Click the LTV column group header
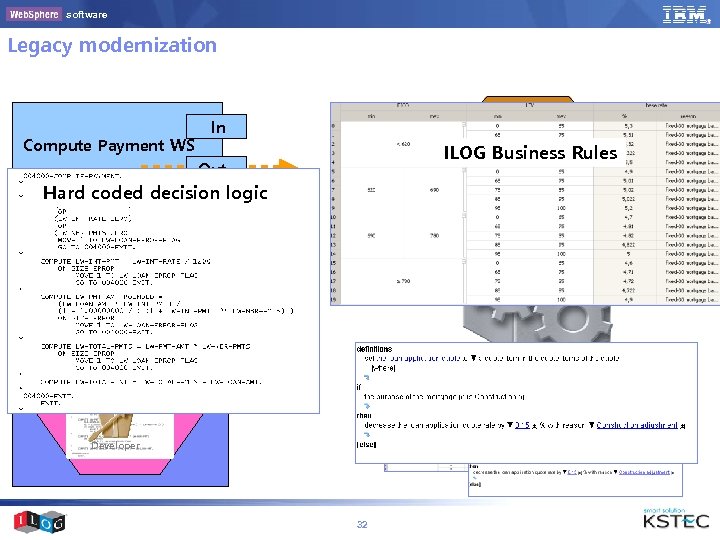 point(529,105)
